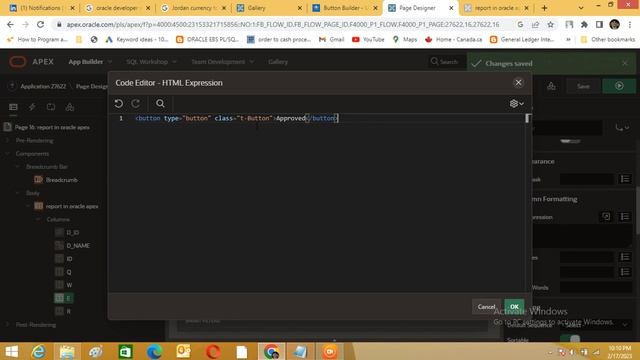Collapse the Breadcrumb Bar node
This screenshot has width=640, height=360.
18,167
